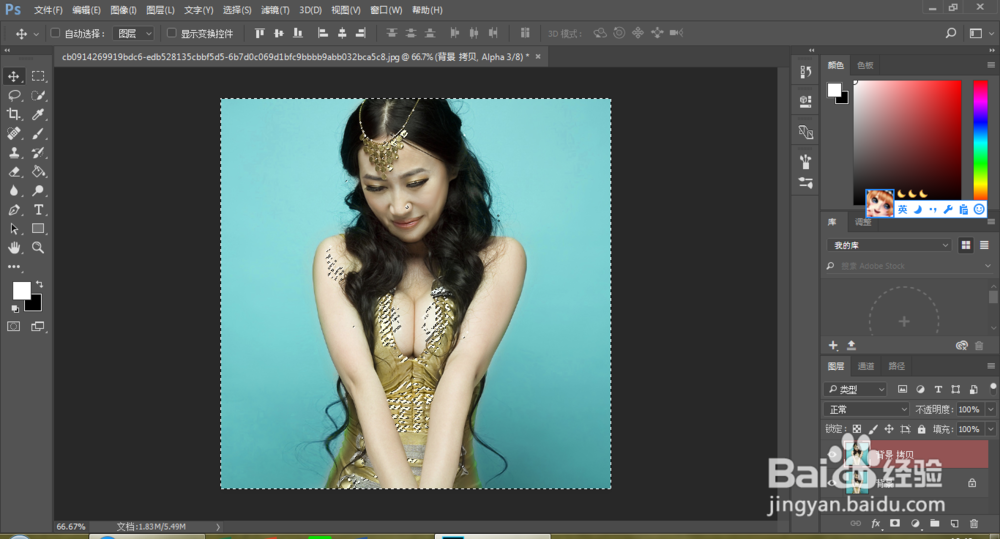Enable the 自动选择 checkbox
The image size is (1000, 539).
click(x=55, y=33)
